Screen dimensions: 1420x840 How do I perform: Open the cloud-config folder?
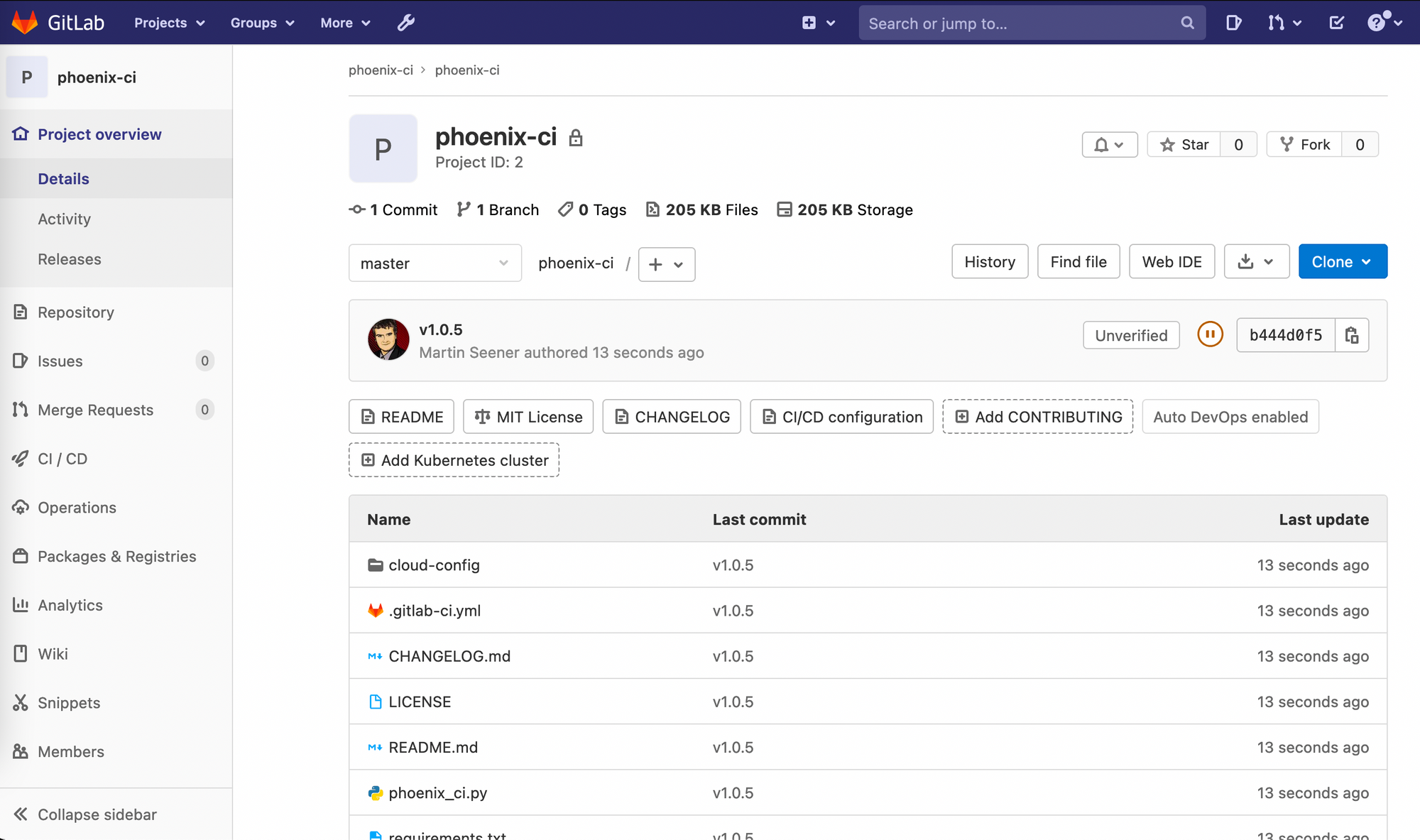pos(434,565)
